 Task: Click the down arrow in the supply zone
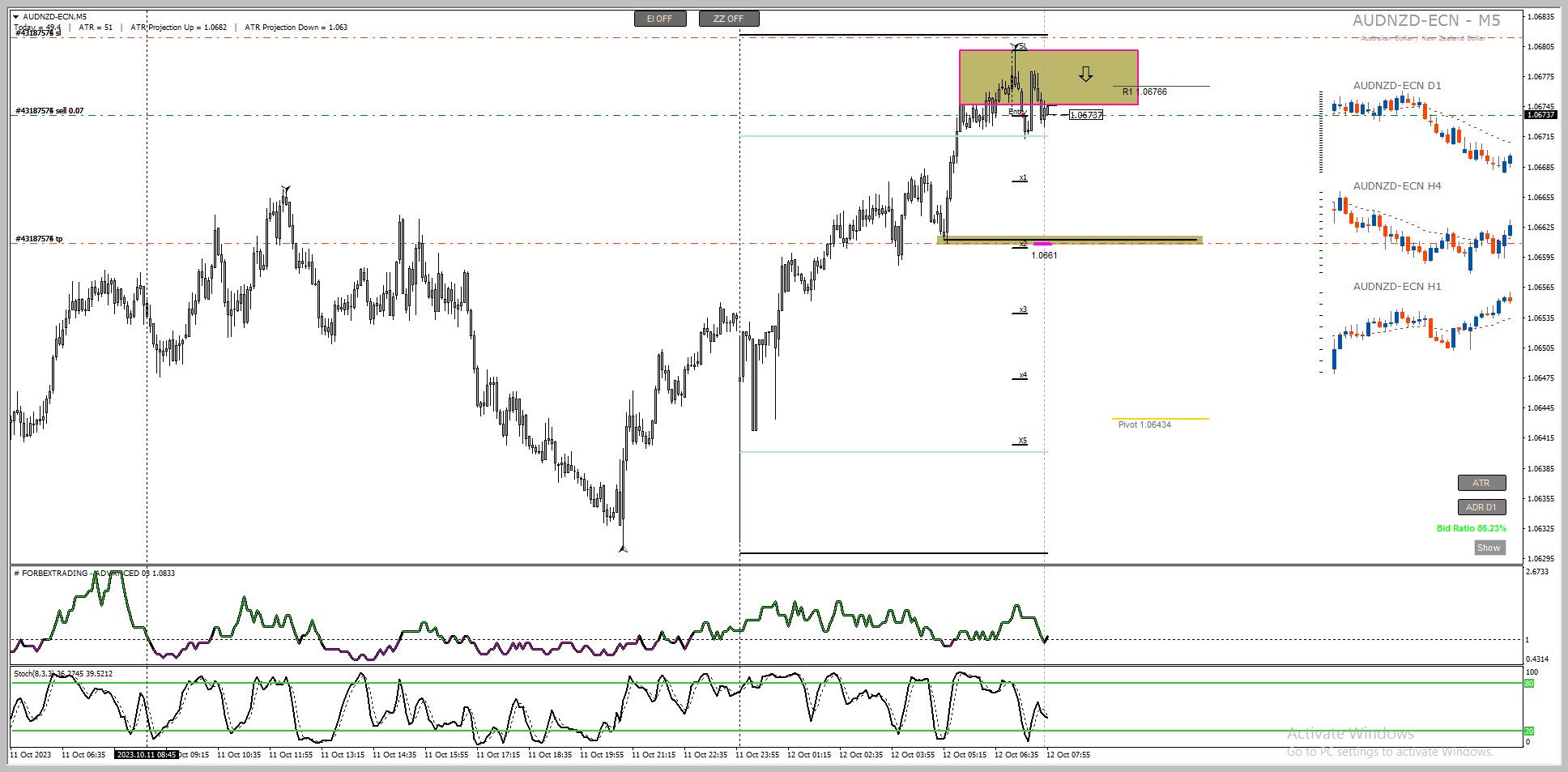(x=1085, y=75)
